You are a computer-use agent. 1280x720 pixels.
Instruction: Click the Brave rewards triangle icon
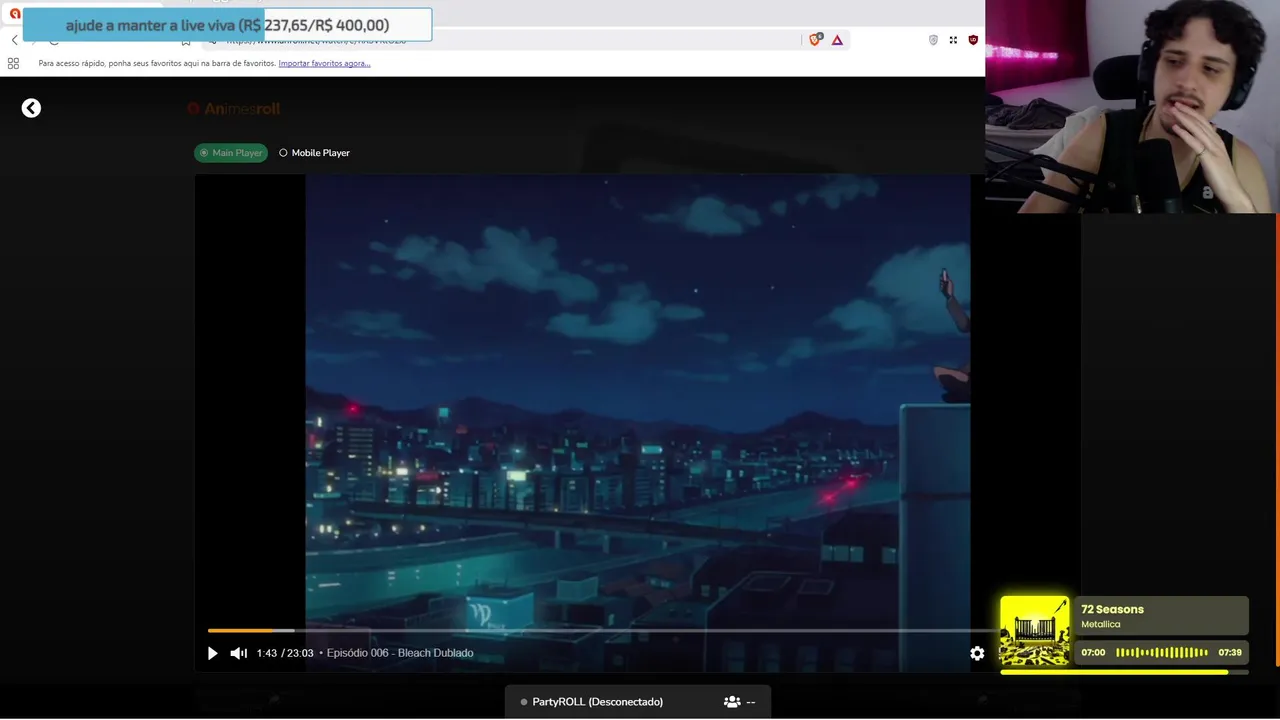click(837, 40)
